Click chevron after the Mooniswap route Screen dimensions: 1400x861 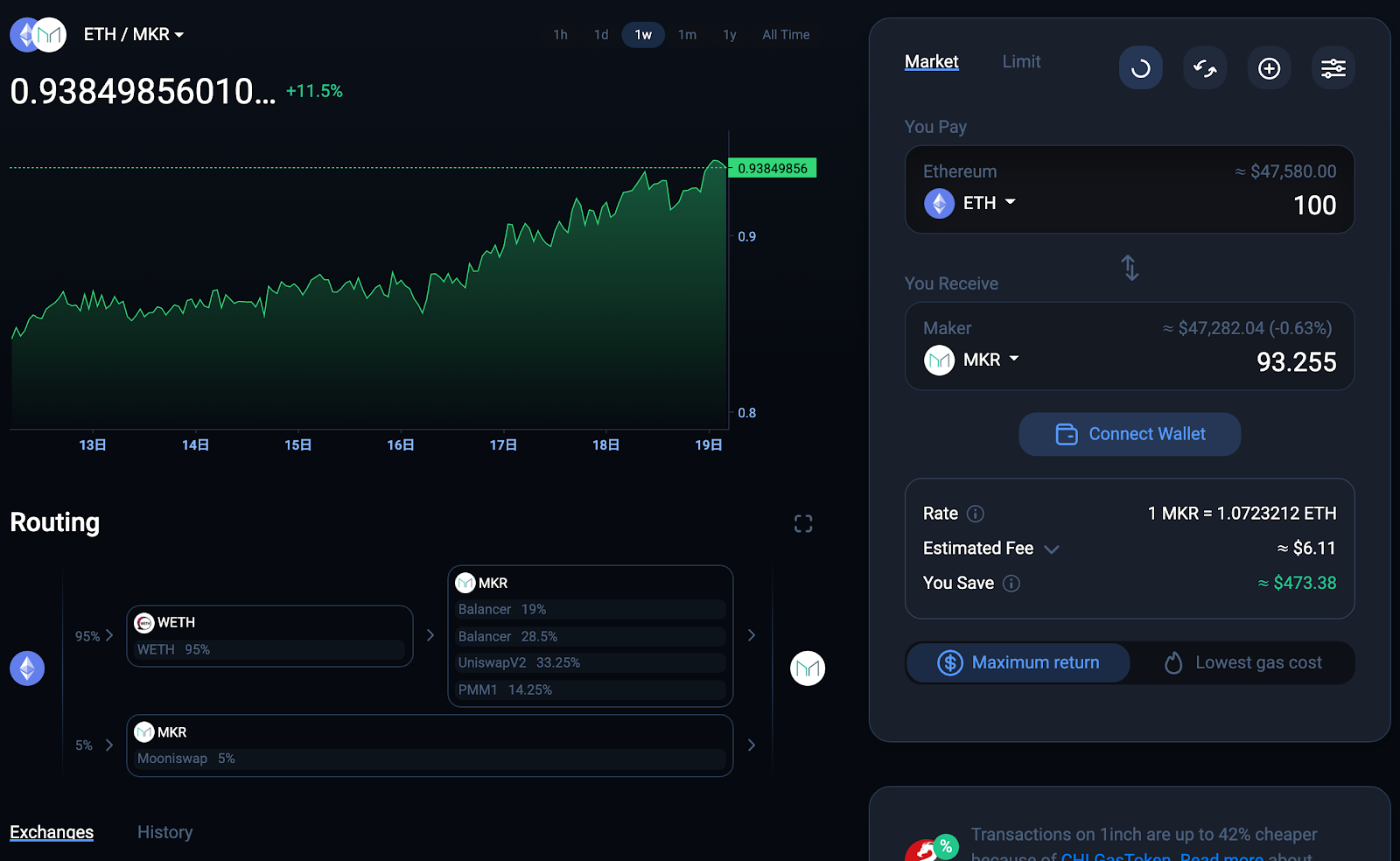coord(752,745)
